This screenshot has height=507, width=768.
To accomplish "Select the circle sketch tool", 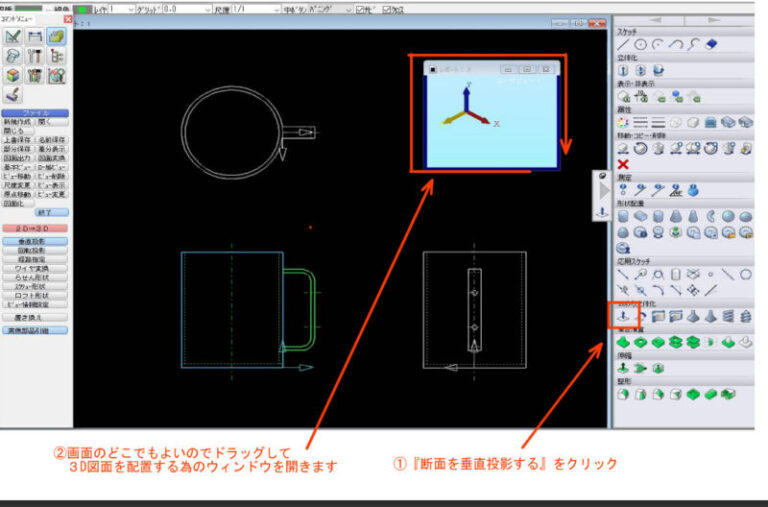I will pyautogui.click(x=641, y=45).
